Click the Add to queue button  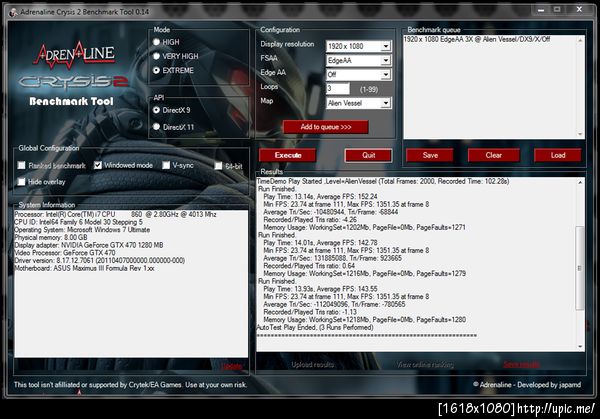pos(326,127)
